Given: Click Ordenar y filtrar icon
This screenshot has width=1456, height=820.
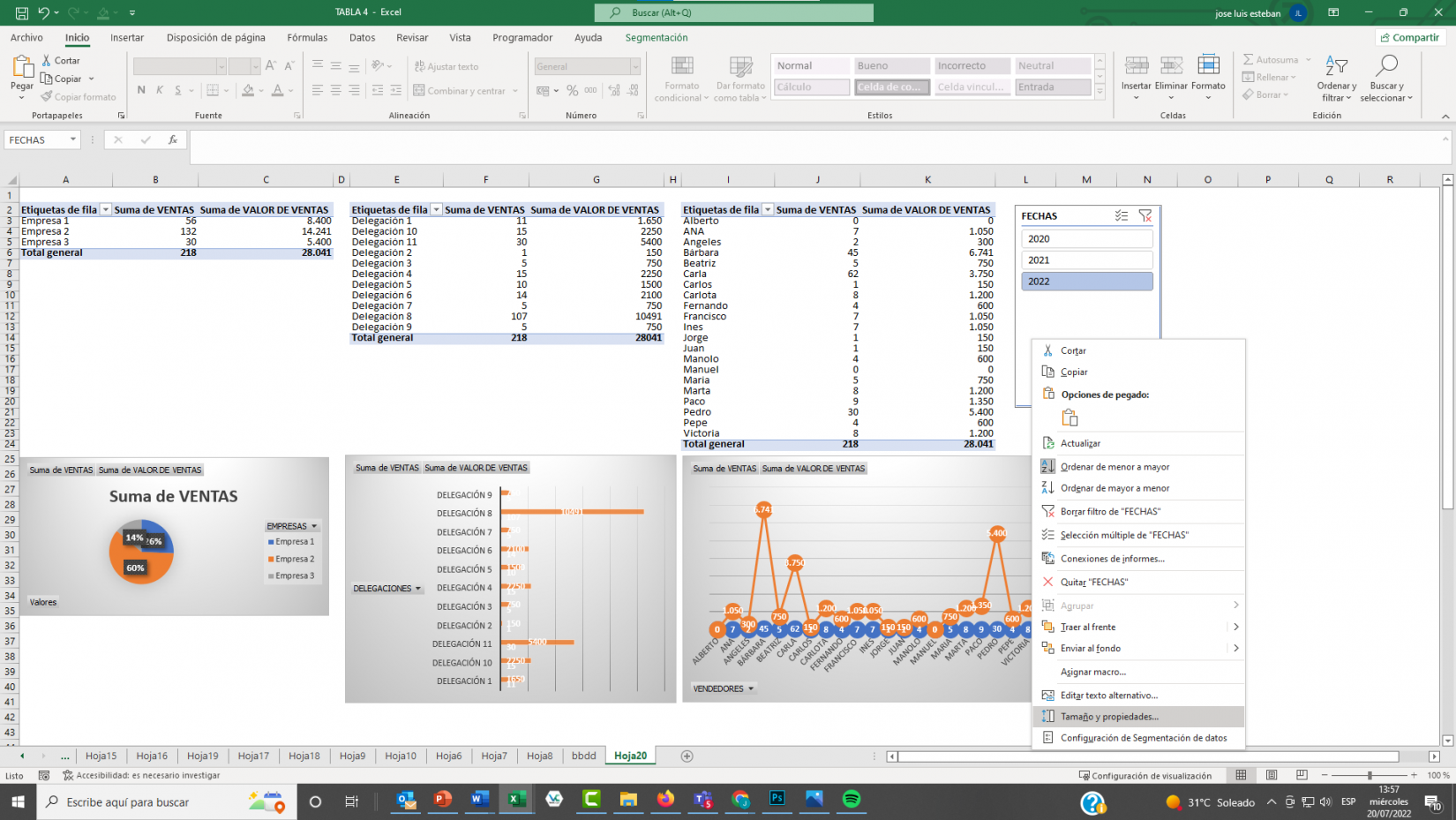Looking at the screenshot, I should tap(1337, 66).
